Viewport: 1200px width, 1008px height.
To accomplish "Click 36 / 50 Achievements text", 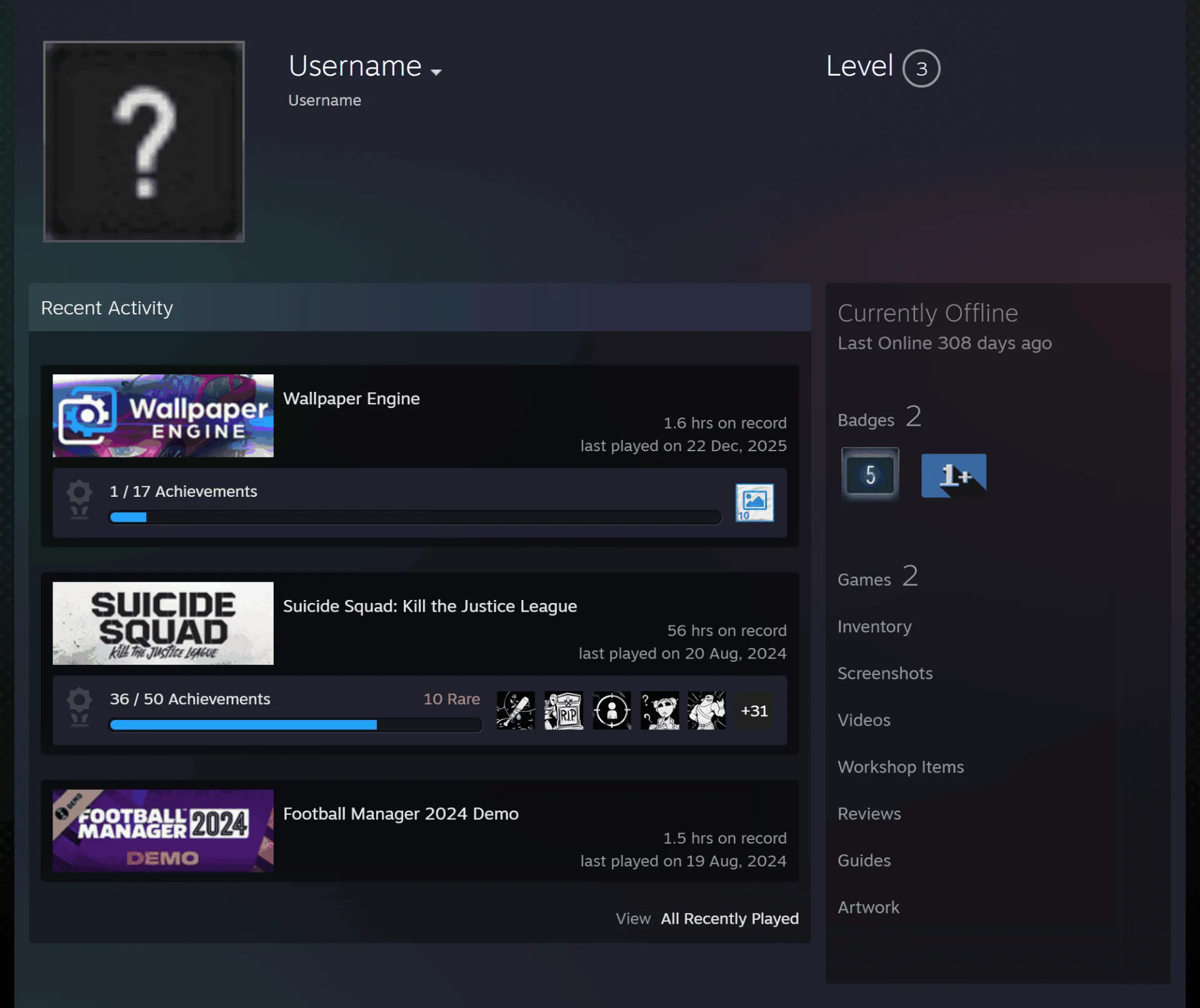I will click(190, 699).
